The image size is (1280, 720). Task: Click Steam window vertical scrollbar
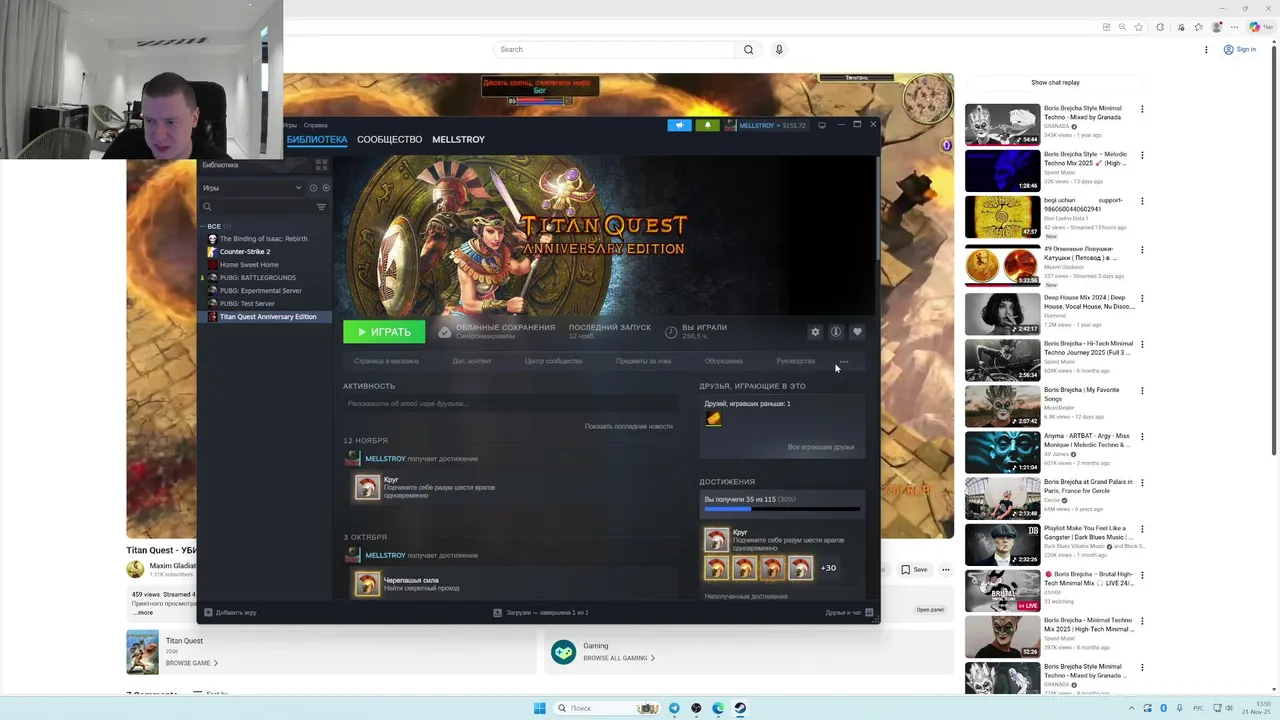[877, 210]
